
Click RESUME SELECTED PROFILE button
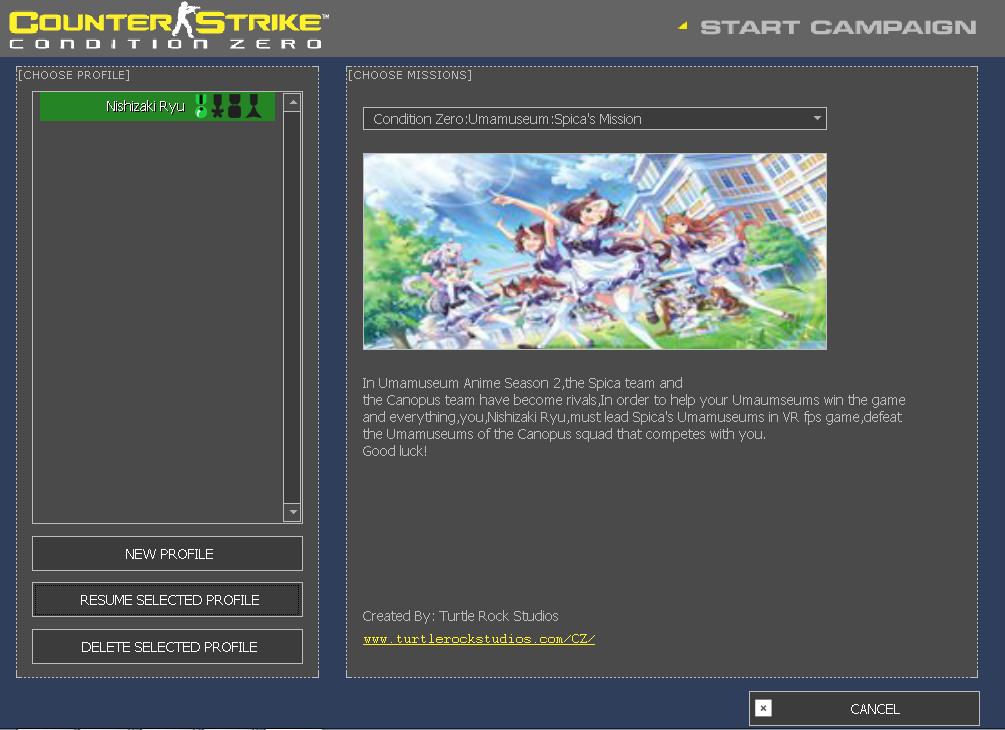pyautogui.click(x=167, y=600)
